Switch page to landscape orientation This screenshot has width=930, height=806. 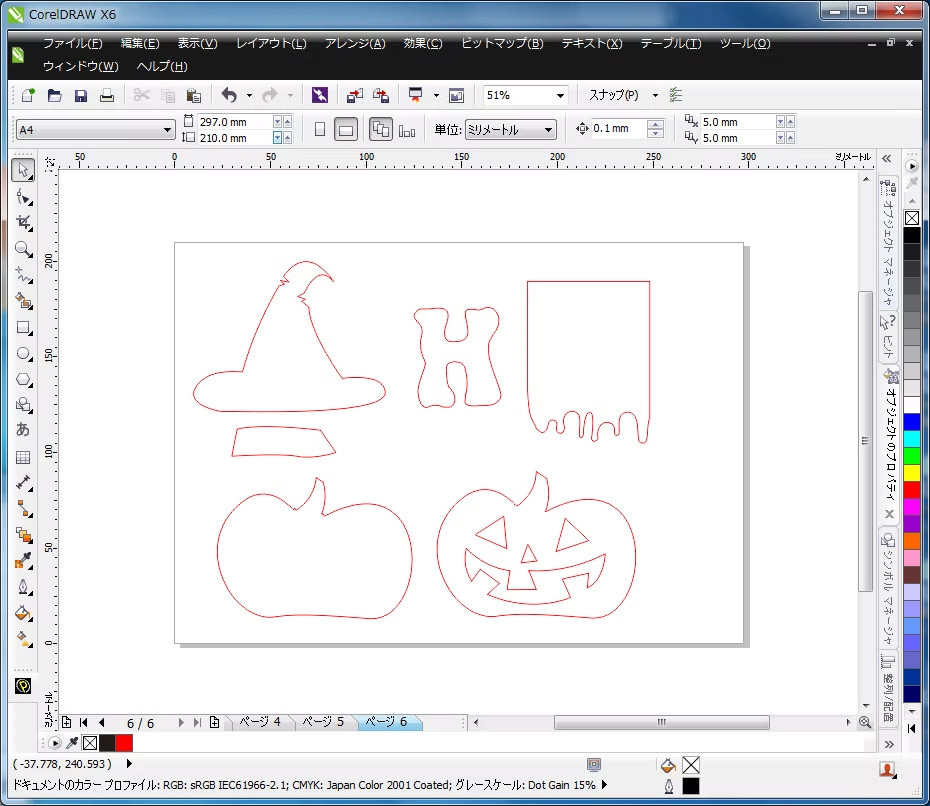pos(346,130)
